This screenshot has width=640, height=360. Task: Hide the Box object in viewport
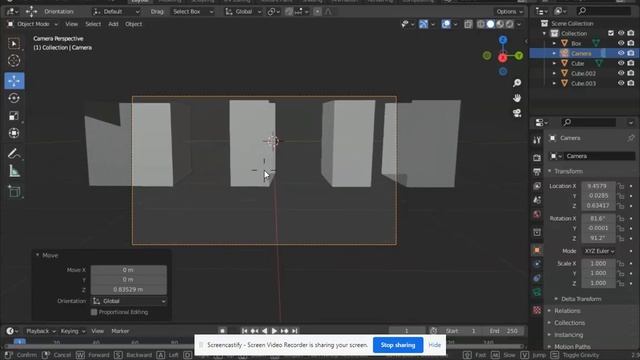click(621, 43)
